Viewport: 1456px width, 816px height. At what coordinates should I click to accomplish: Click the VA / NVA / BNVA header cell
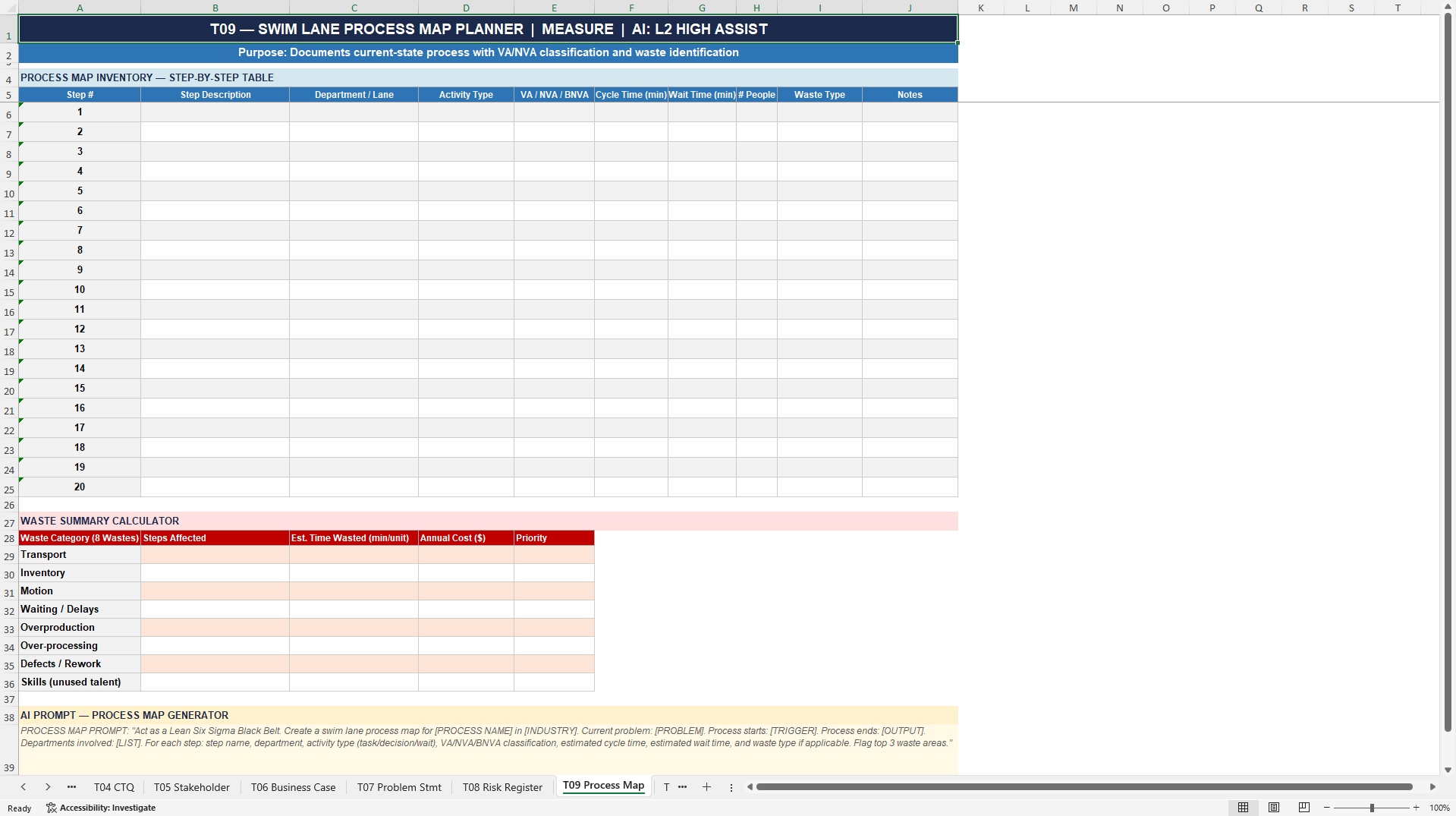[554, 95]
